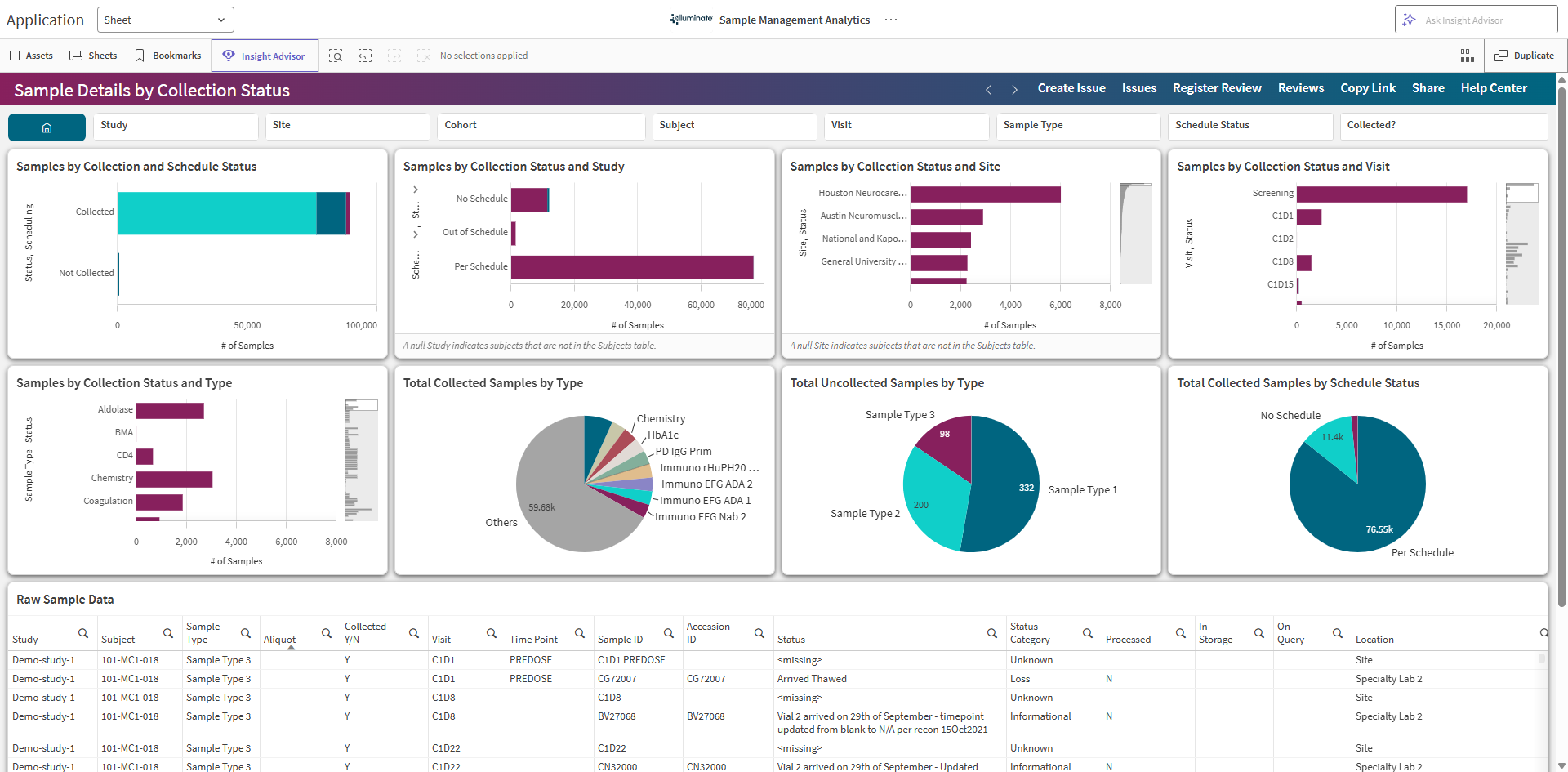The height and width of the screenshot is (772, 1568).
Task: Search the Time Point column
Action: (x=579, y=633)
